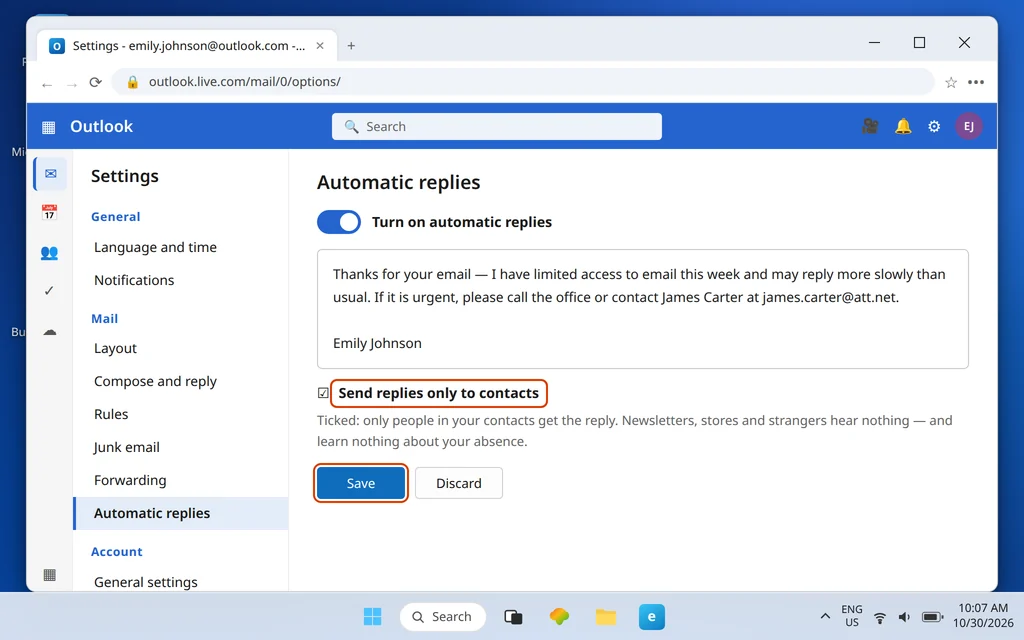The width and height of the screenshot is (1024, 640).
Task: Reload the page with refresh icon
Action: tap(95, 82)
